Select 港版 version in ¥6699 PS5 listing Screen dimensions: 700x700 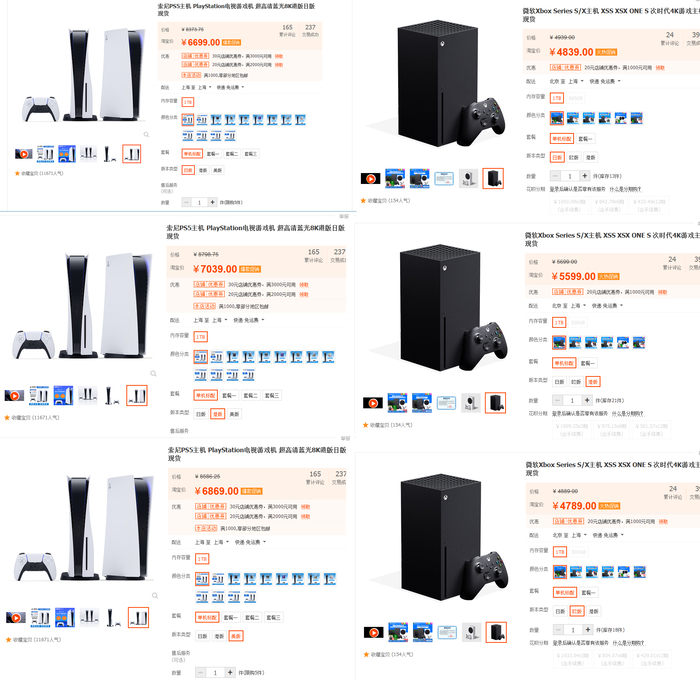(x=203, y=170)
